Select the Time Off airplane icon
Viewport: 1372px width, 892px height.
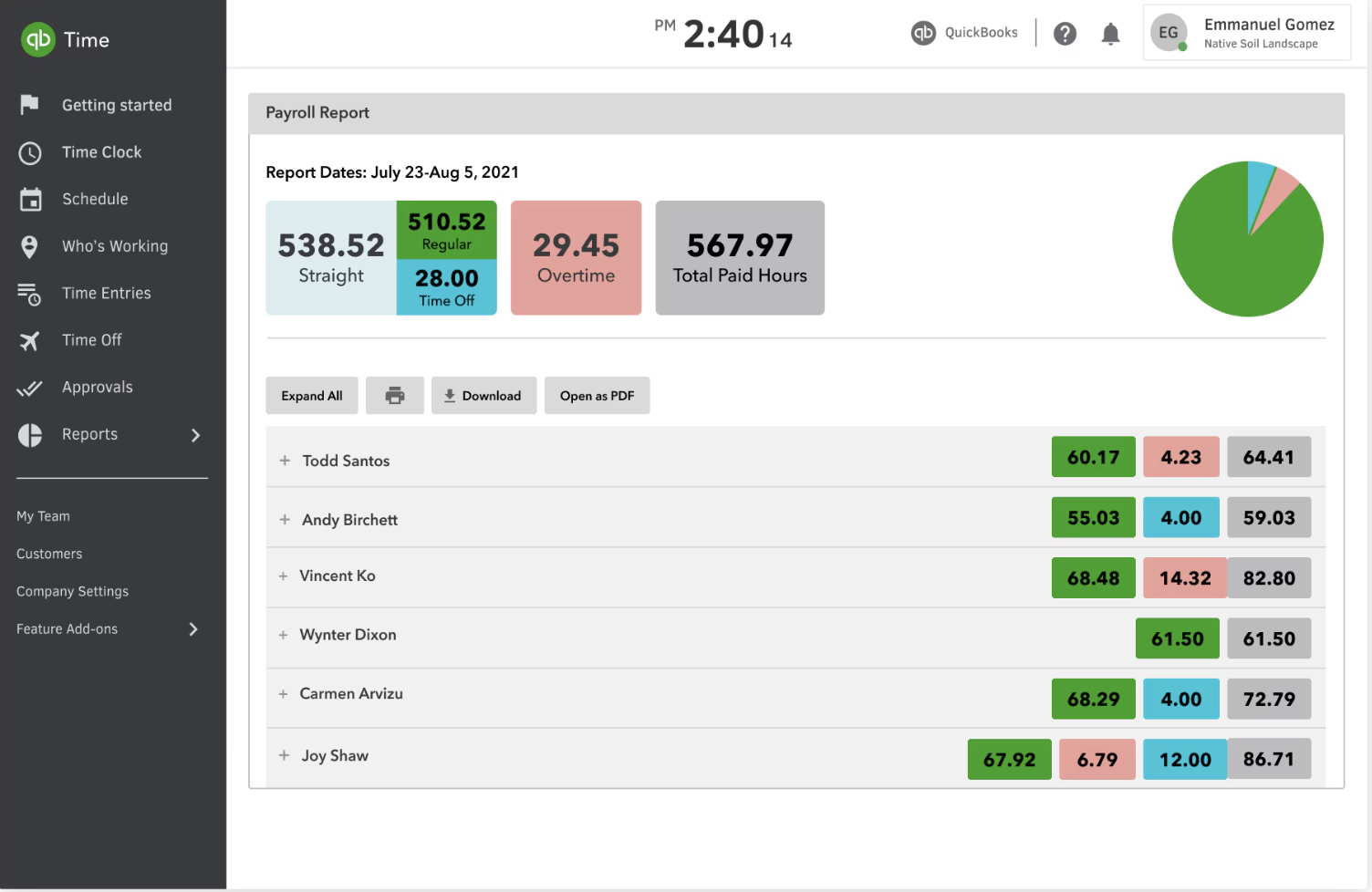click(x=30, y=339)
